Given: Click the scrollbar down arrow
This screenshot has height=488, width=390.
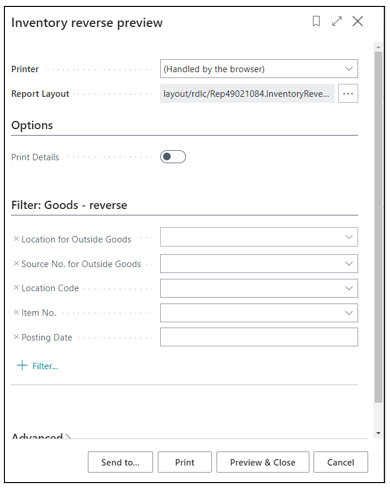Looking at the screenshot, I should click(378, 433).
